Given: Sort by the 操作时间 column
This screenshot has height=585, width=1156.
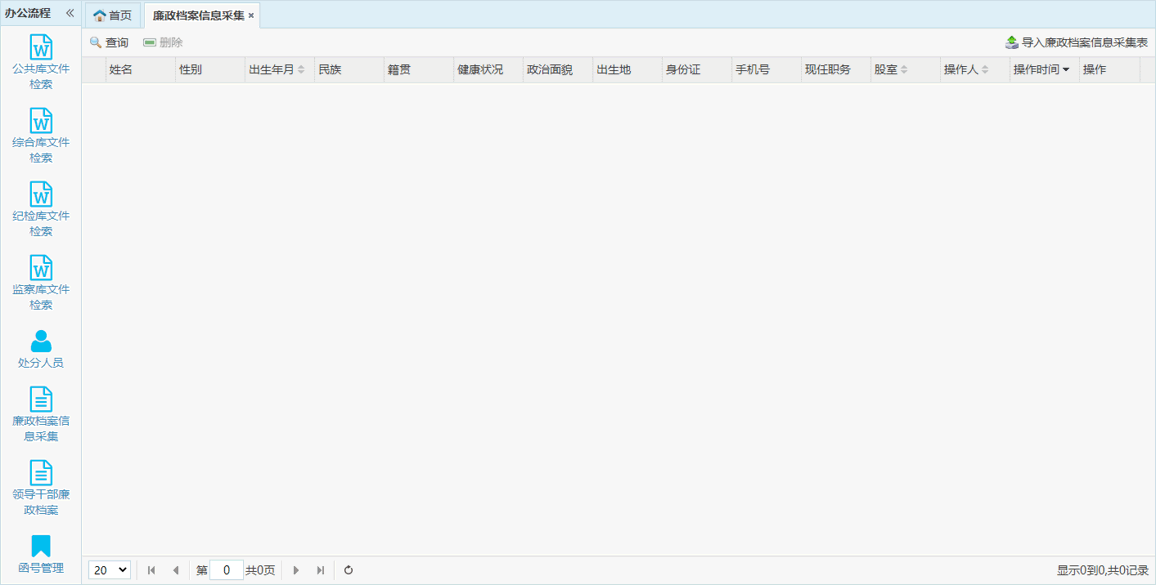Looking at the screenshot, I should point(1041,70).
